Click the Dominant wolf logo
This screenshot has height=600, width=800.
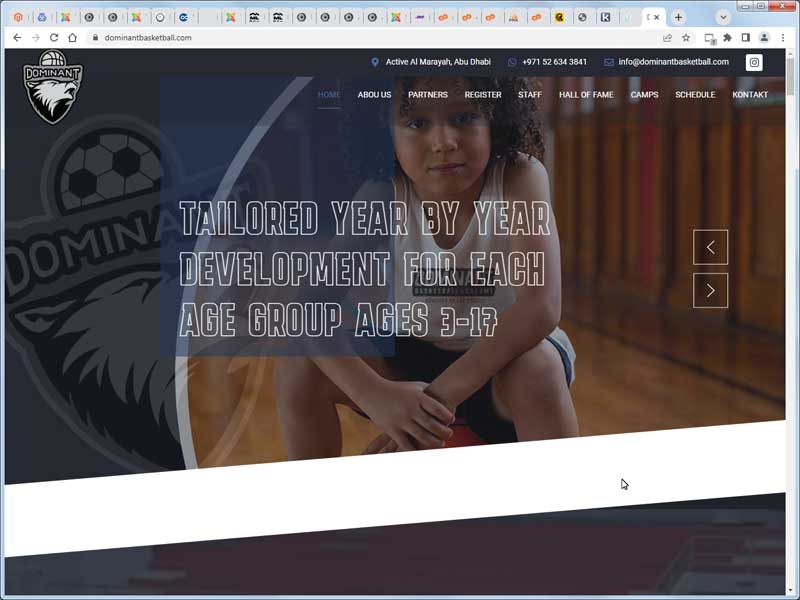(x=53, y=87)
